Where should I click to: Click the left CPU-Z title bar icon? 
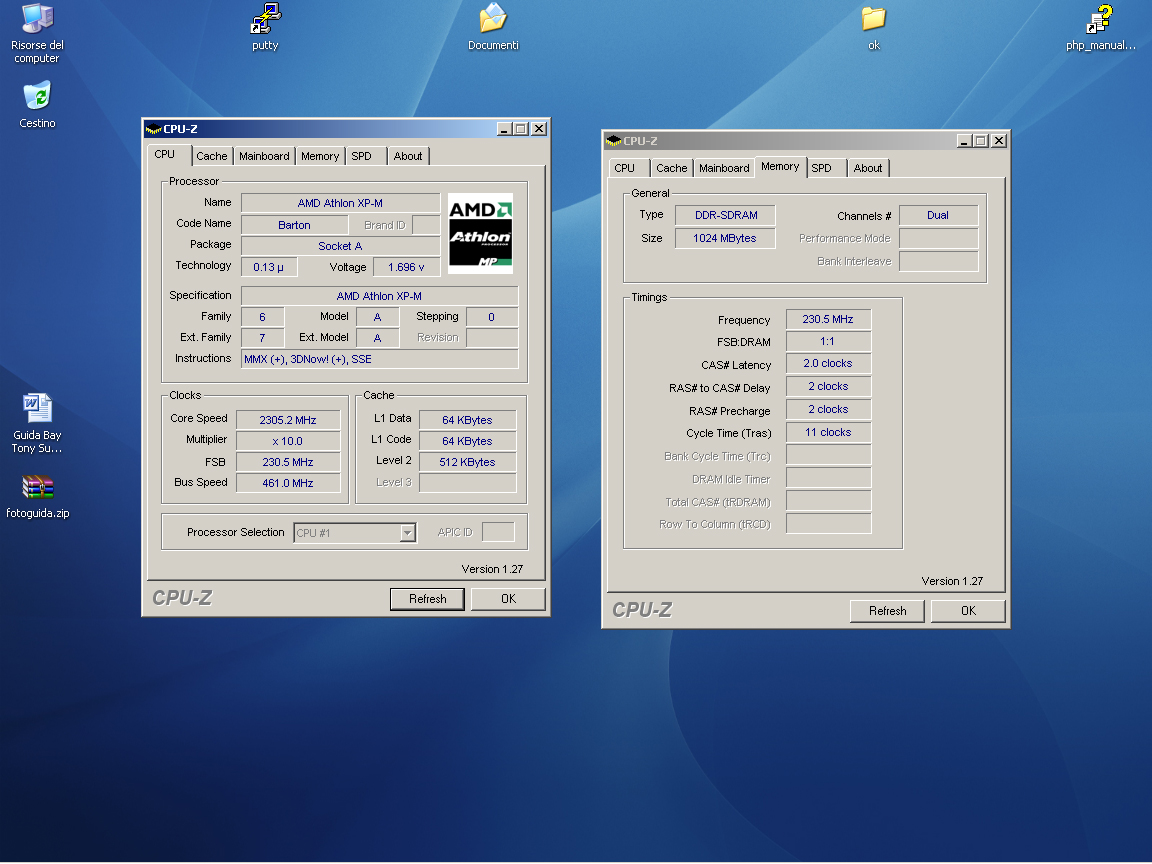[154, 129]
